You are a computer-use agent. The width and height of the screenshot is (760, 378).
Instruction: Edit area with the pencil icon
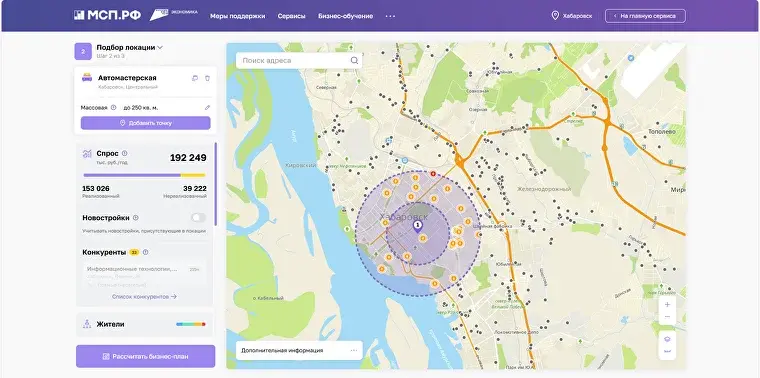(207, 108)
